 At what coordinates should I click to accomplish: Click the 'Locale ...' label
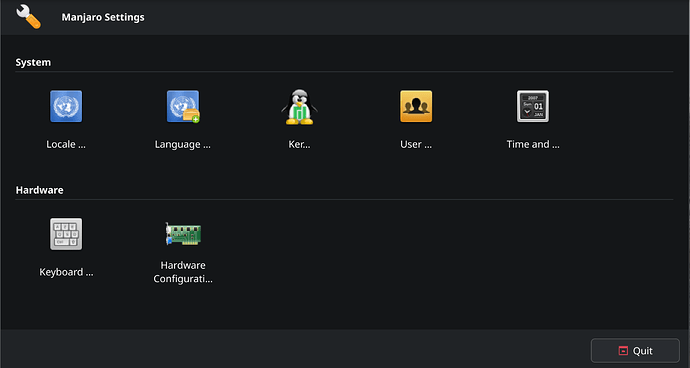click(x=66, y=144)
